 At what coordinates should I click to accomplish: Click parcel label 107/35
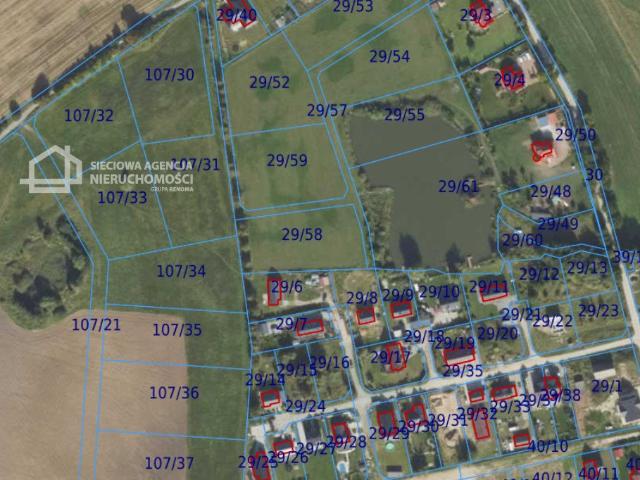tap(177, 330)
